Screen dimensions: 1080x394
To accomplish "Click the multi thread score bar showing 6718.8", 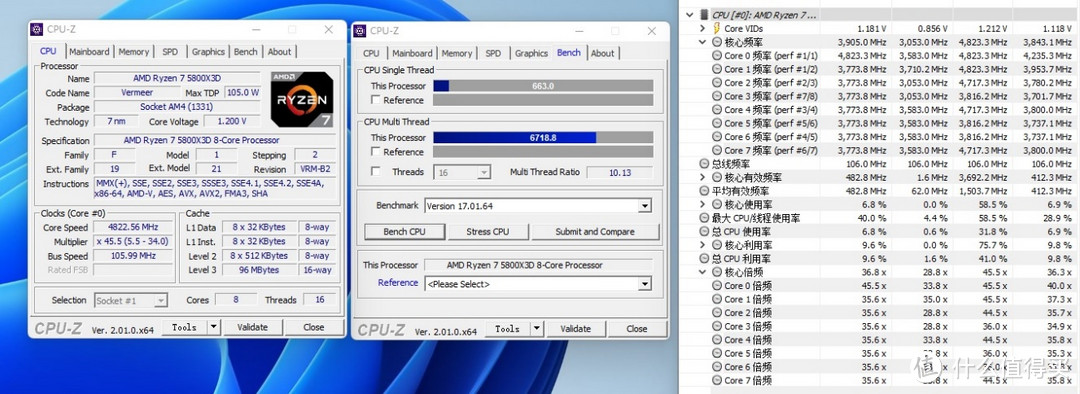I will pyautogui.click(x=543, y=138).
